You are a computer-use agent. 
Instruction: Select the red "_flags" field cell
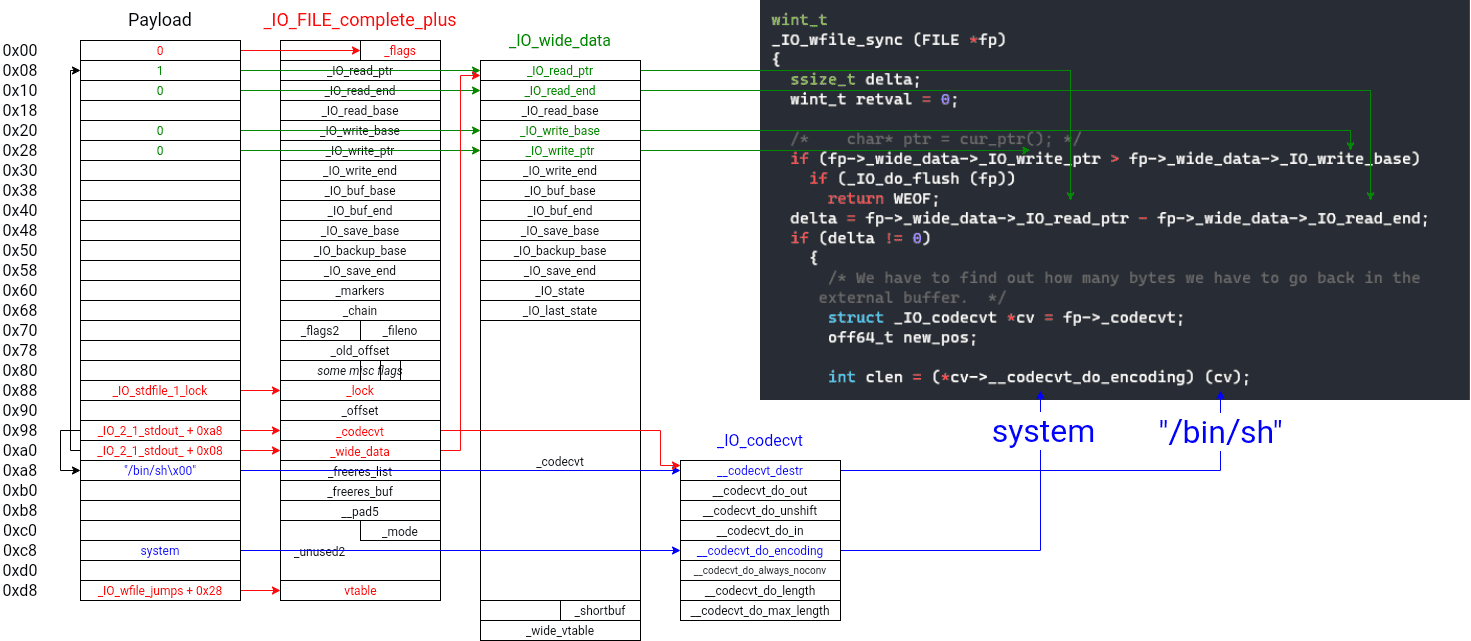click(400, 51)
